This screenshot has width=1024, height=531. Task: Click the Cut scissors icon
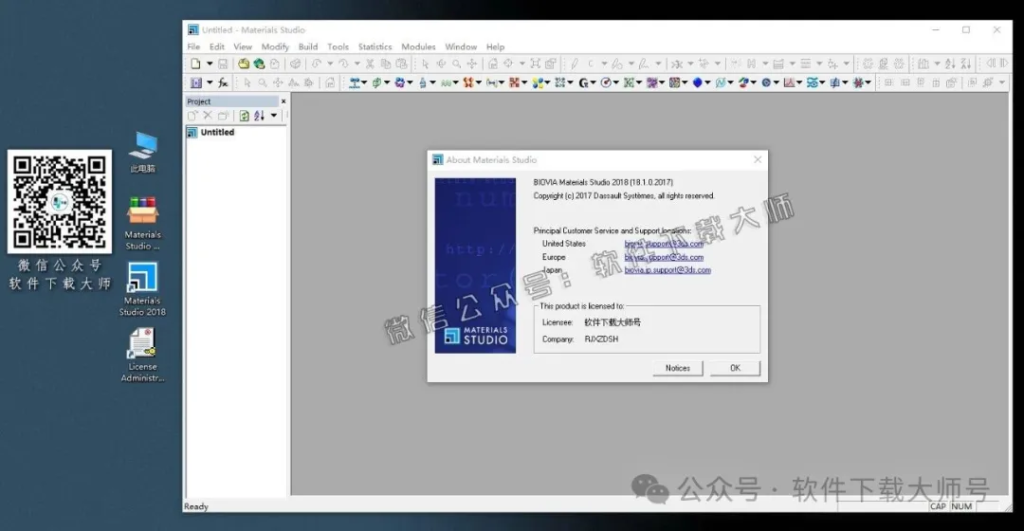(x=370, y=64)
